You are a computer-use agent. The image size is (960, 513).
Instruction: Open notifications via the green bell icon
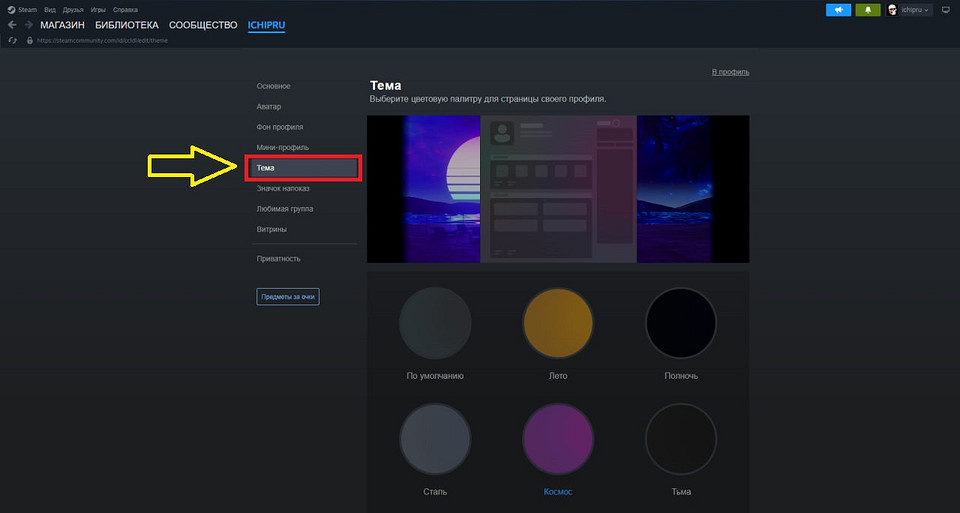[867, 9]
